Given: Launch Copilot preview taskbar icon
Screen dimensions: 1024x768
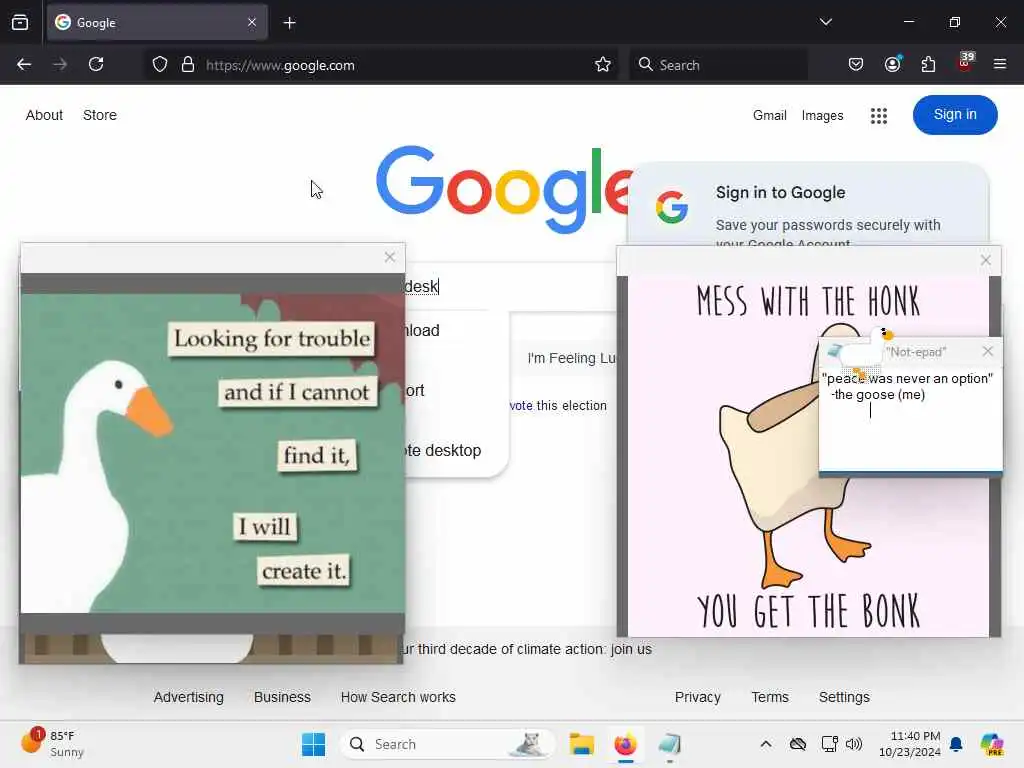Looking at the screenshot, I should [x=992, y=744].
